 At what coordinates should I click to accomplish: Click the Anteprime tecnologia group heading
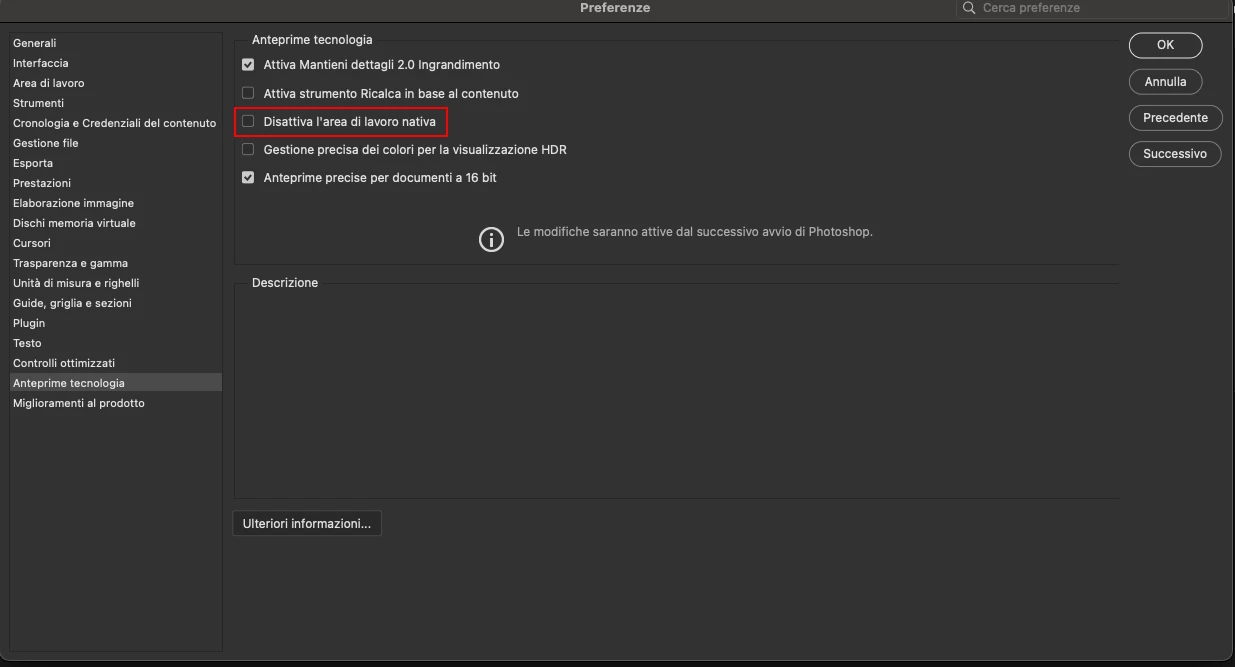pos(312,40)
